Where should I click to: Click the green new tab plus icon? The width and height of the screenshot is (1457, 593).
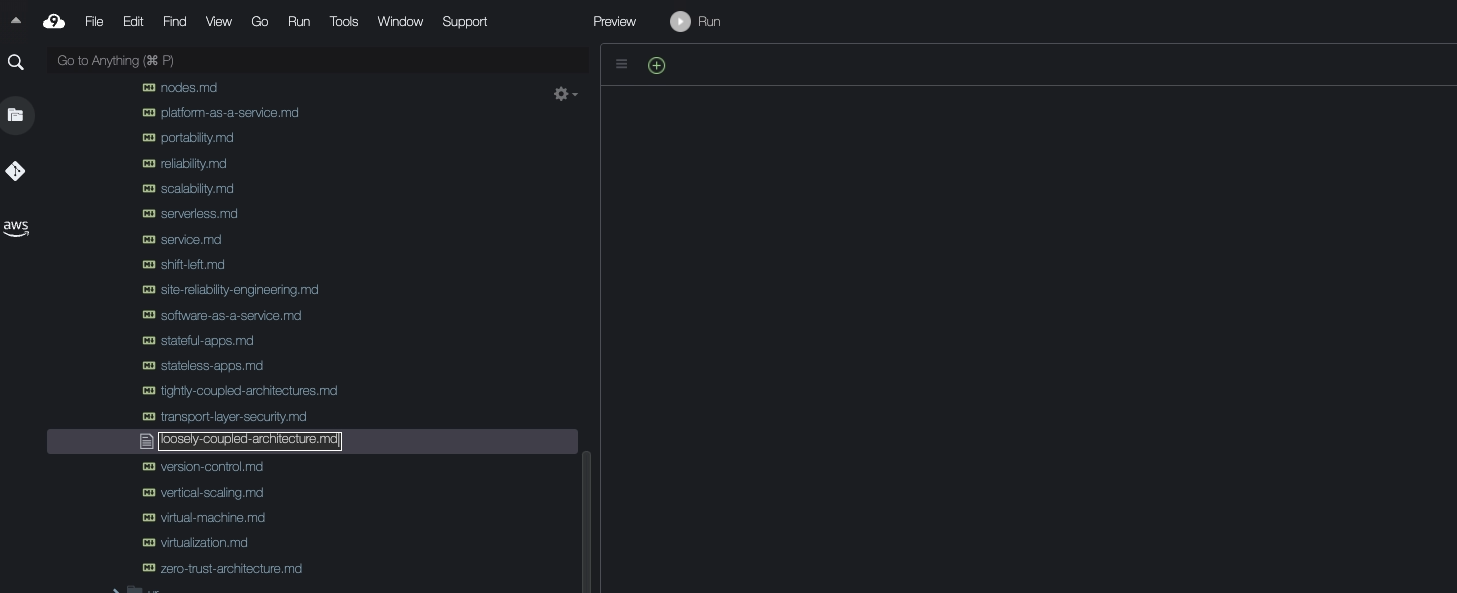tap(656, 65)
